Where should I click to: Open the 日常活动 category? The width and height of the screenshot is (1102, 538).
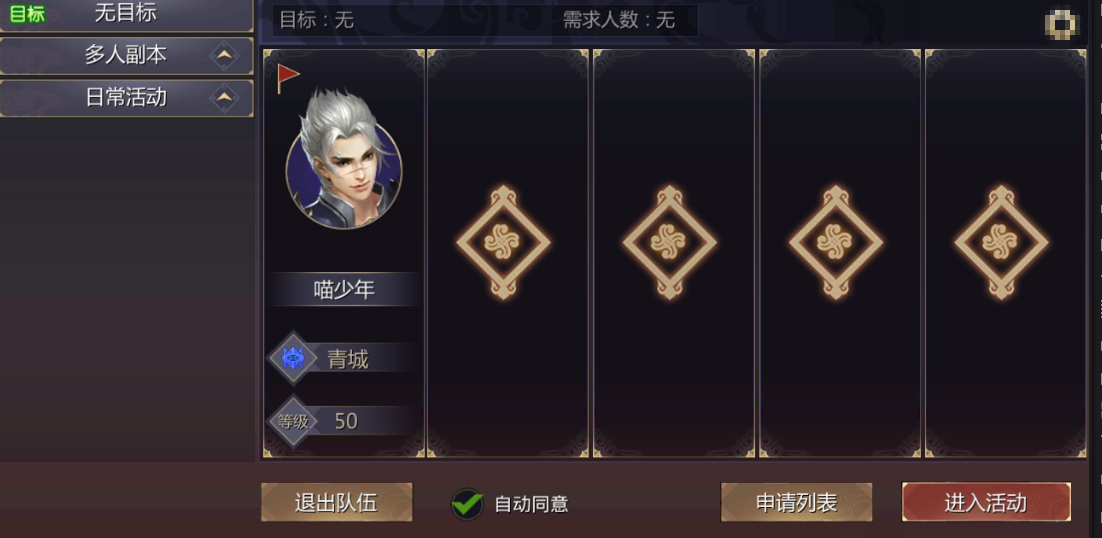pos(127,98)
